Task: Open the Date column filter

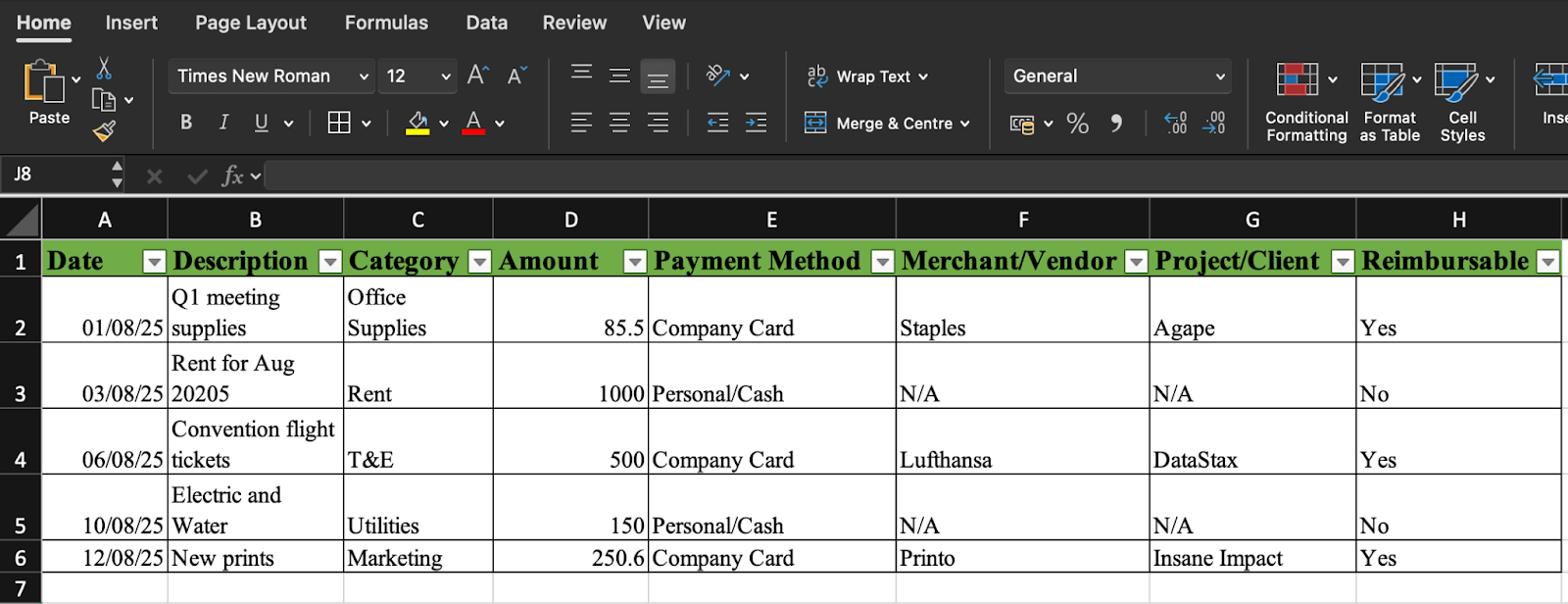Action: coord(154,261)
